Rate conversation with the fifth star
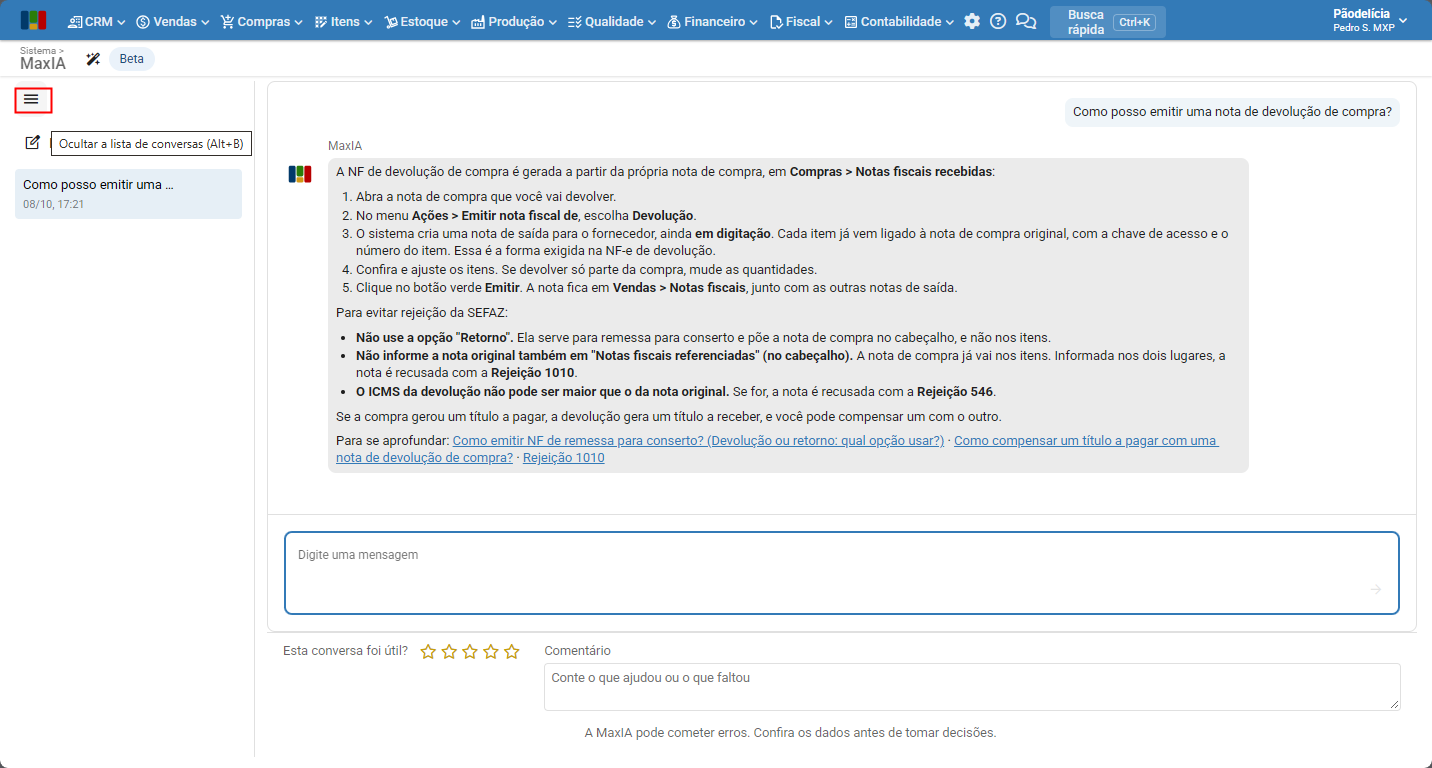Viewport: 1432px width, 768px height. pyautogui.click(x=512, y=652)
